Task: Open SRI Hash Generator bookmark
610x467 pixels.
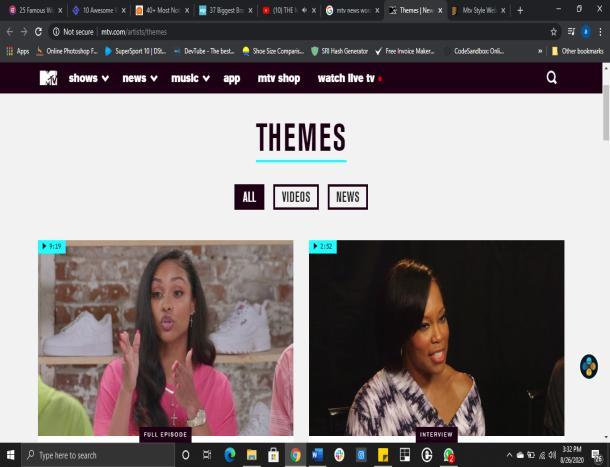Action: (339, 51)
